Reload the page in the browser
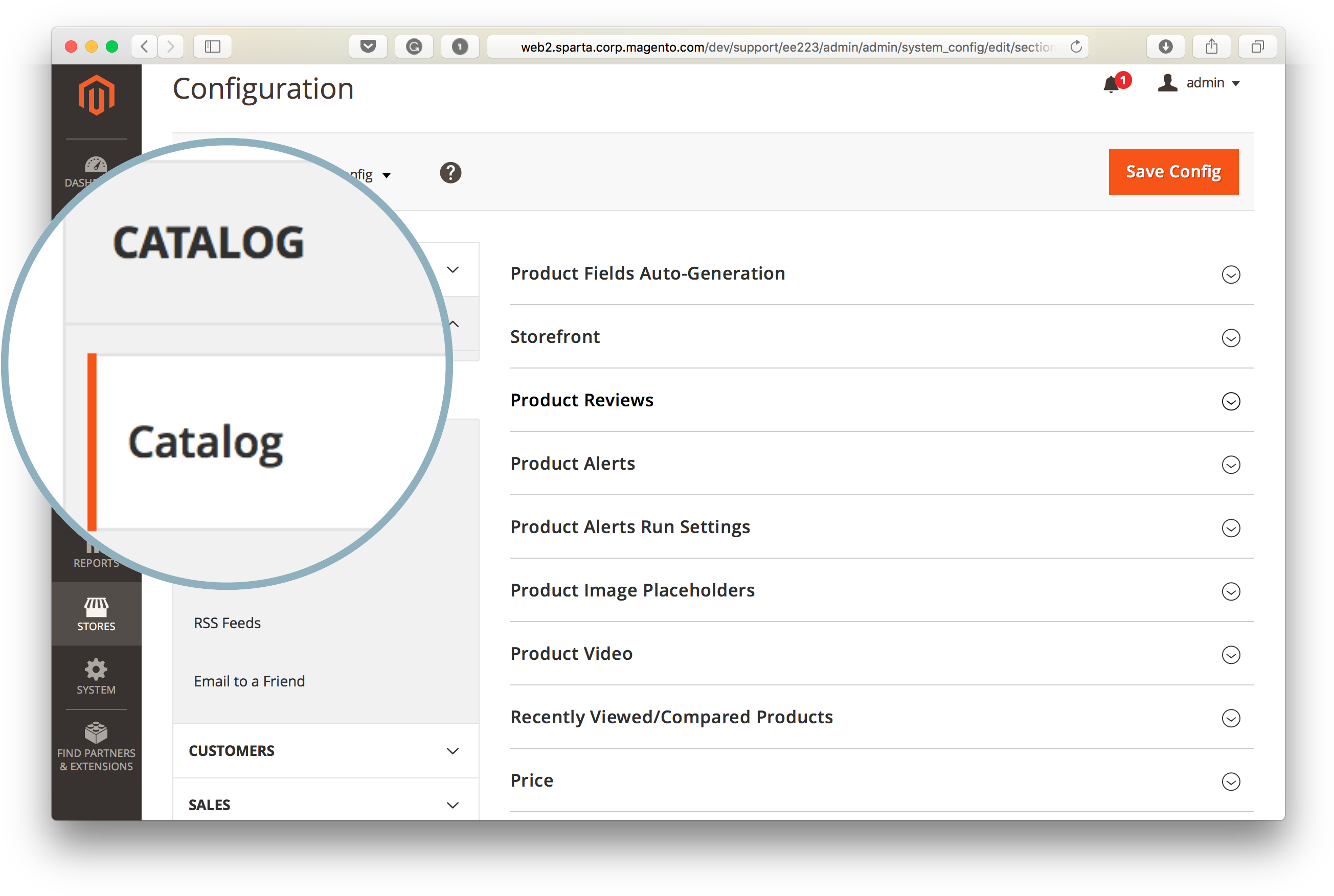This screenshot has width=1334, height=896. pyautogui.click(x=1076, y=47)
